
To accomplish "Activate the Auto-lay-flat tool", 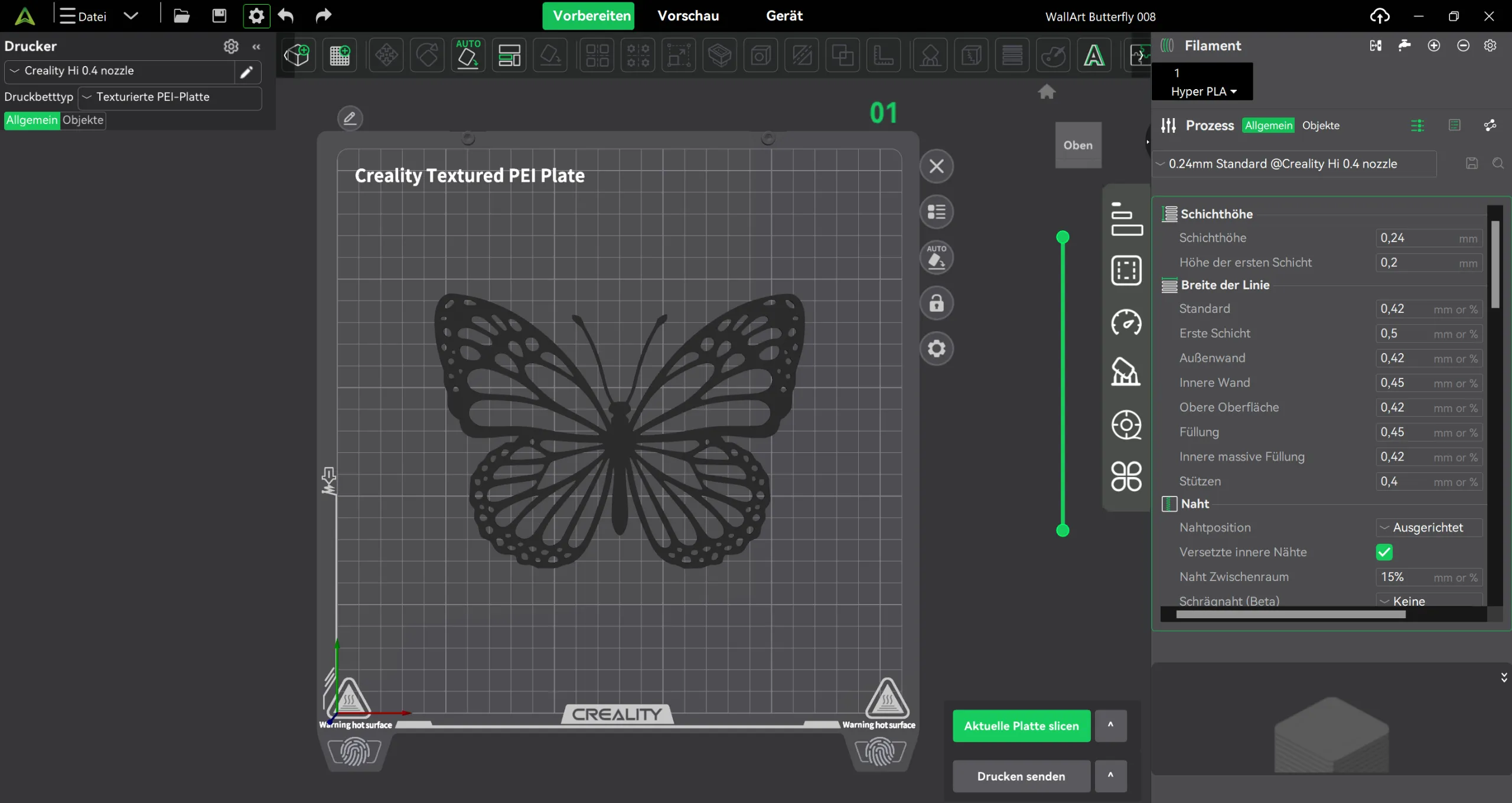I will click(x=468, y=55).
